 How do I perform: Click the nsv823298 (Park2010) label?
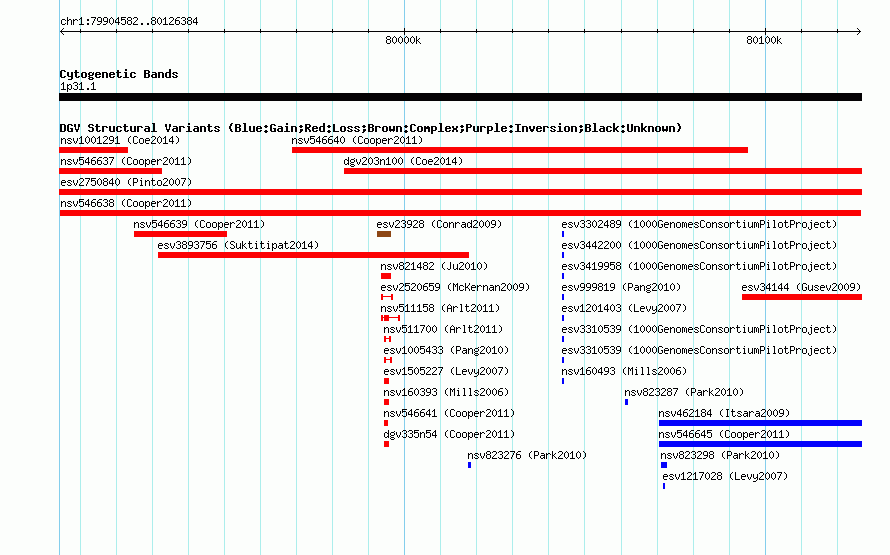point(720,455)
